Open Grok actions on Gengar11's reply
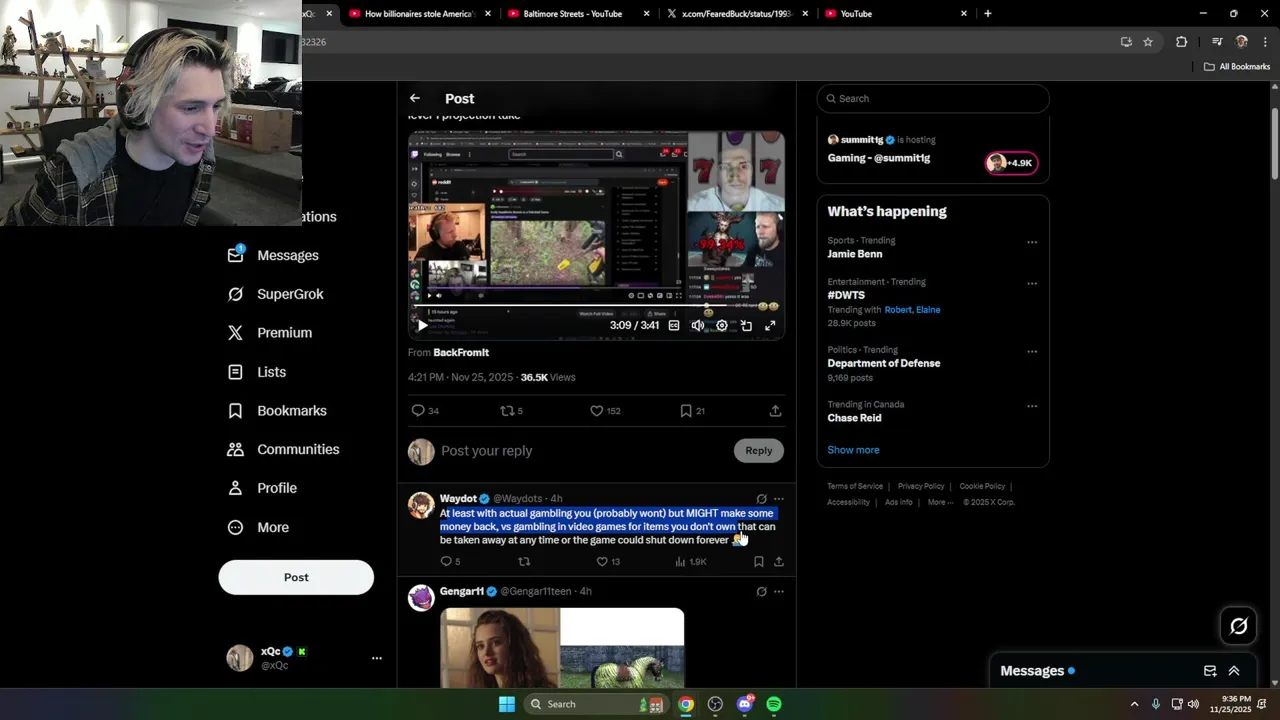This screenshot has height=720, width=1280. point(762,591)
